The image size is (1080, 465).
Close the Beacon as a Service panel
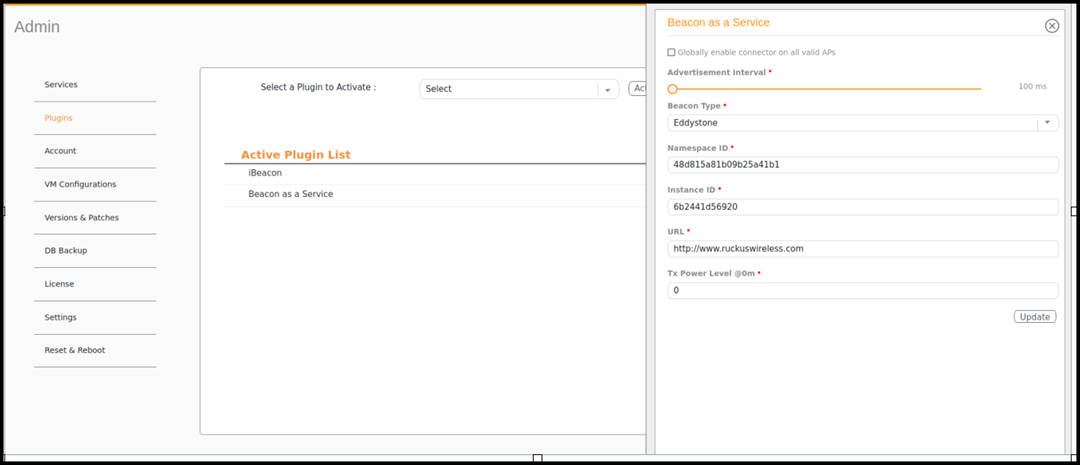click(1052, 25)
